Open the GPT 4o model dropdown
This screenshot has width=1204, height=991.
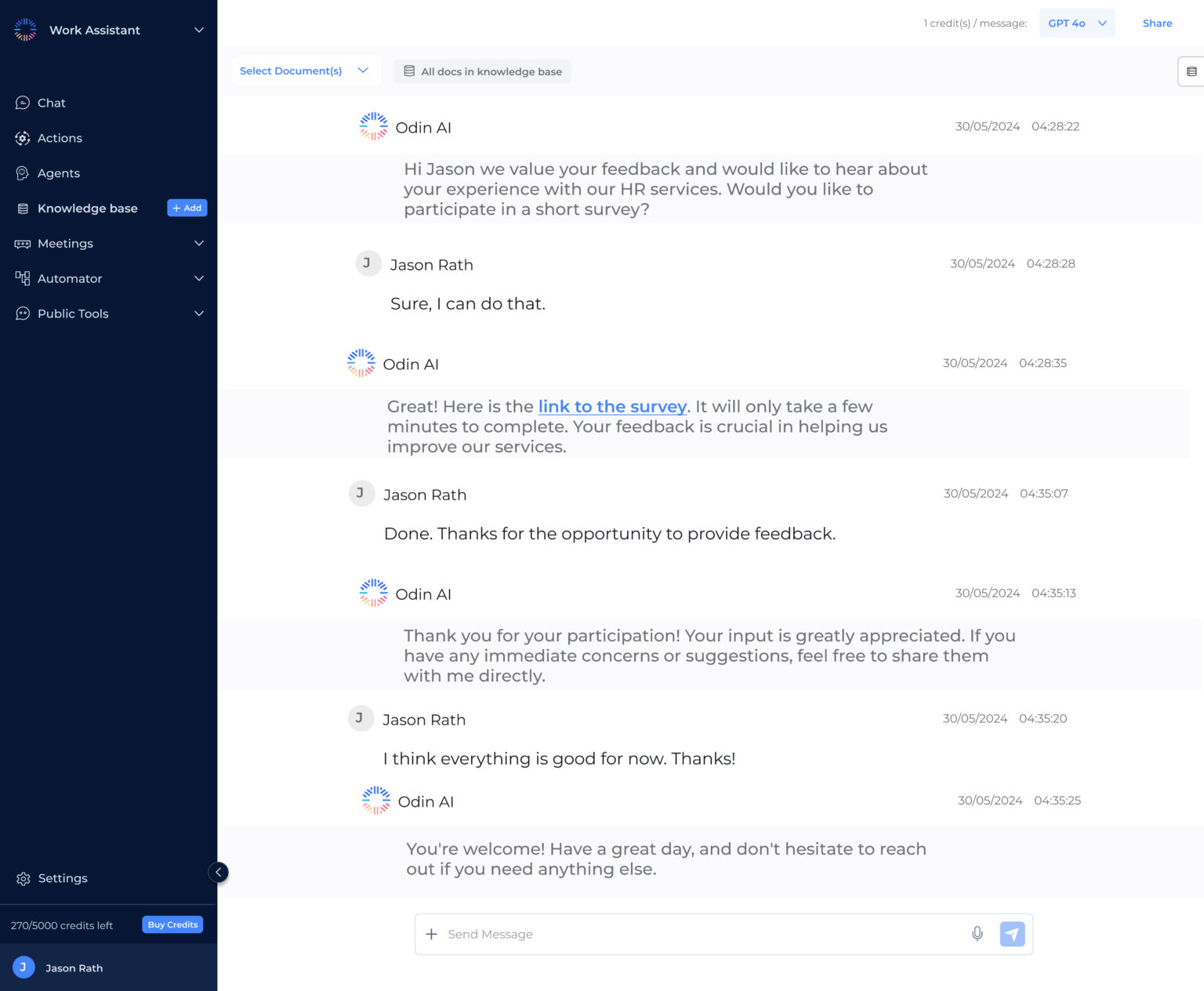coord(1076,23)
